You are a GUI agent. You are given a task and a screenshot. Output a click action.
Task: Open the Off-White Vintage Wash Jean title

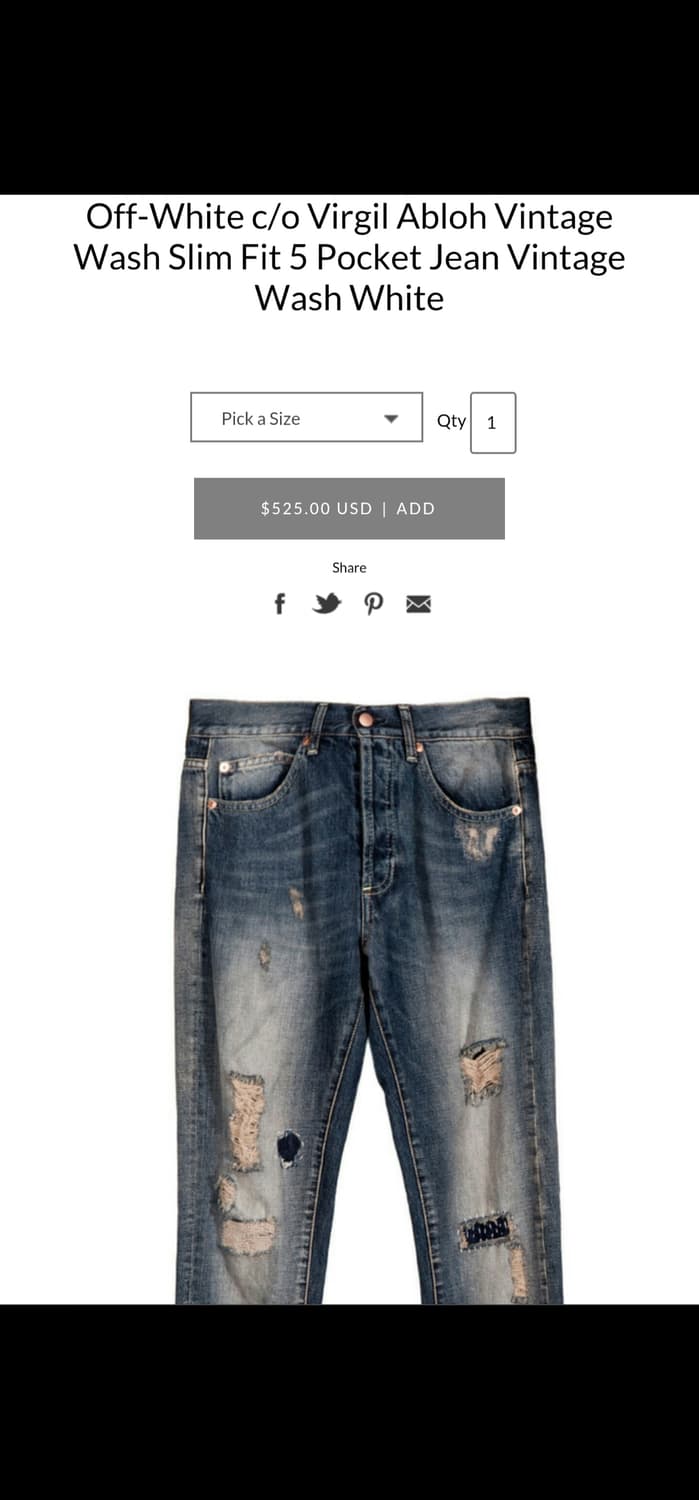point(349,257)
